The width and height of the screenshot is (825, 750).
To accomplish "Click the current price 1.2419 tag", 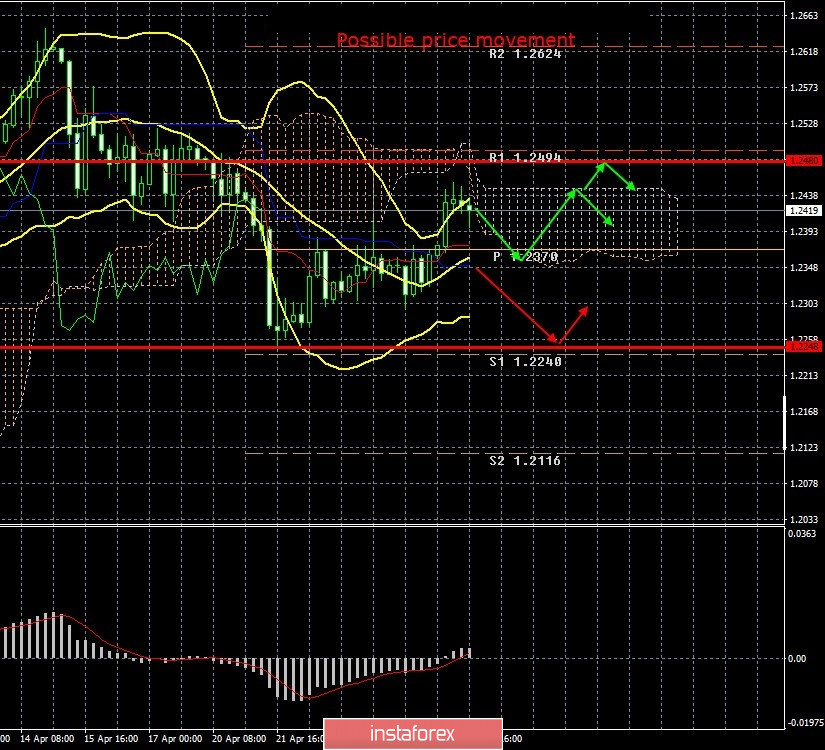I will coord(804,211).
